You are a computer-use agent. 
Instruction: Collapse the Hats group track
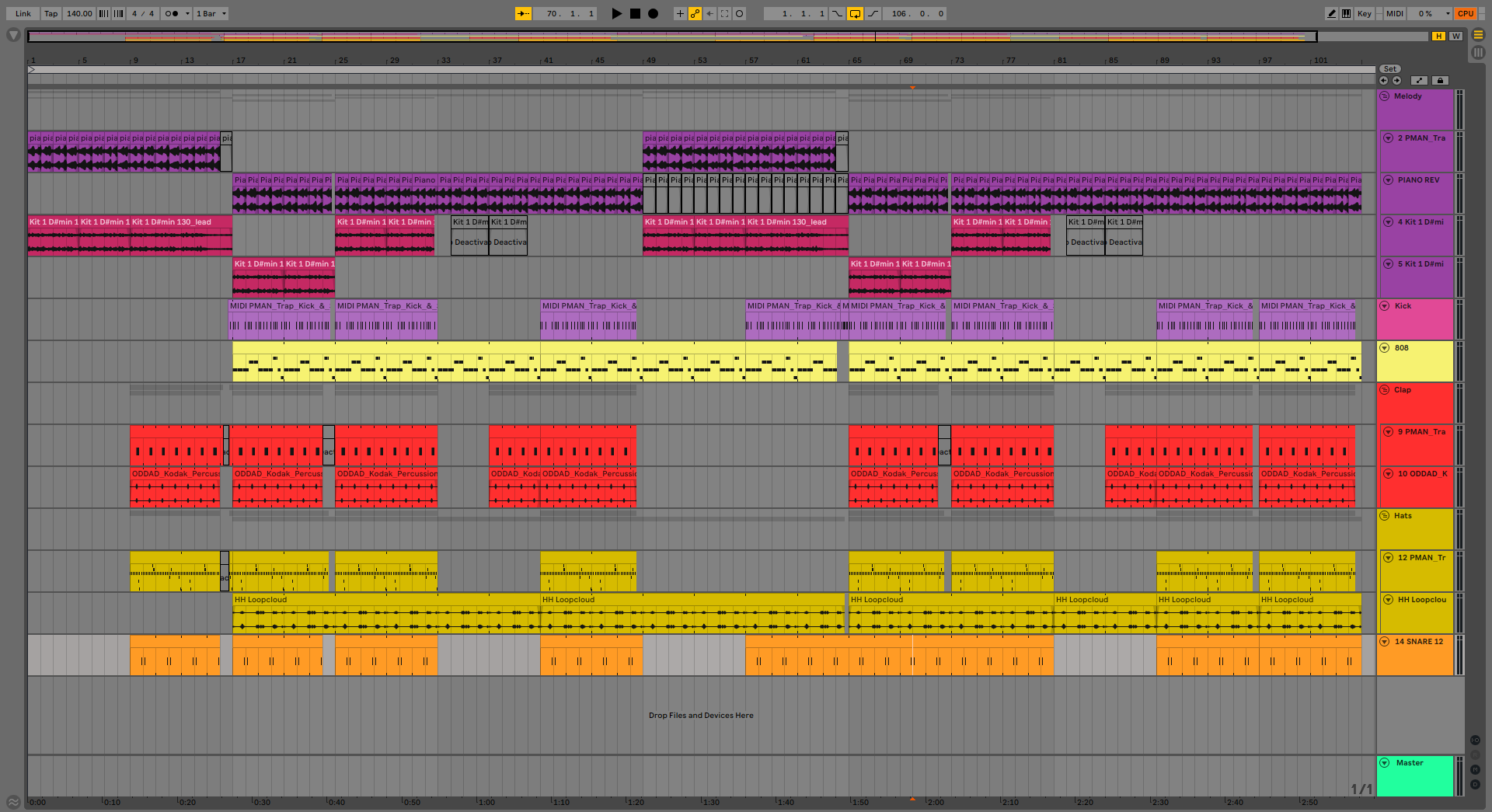[x=1385, y=516]
